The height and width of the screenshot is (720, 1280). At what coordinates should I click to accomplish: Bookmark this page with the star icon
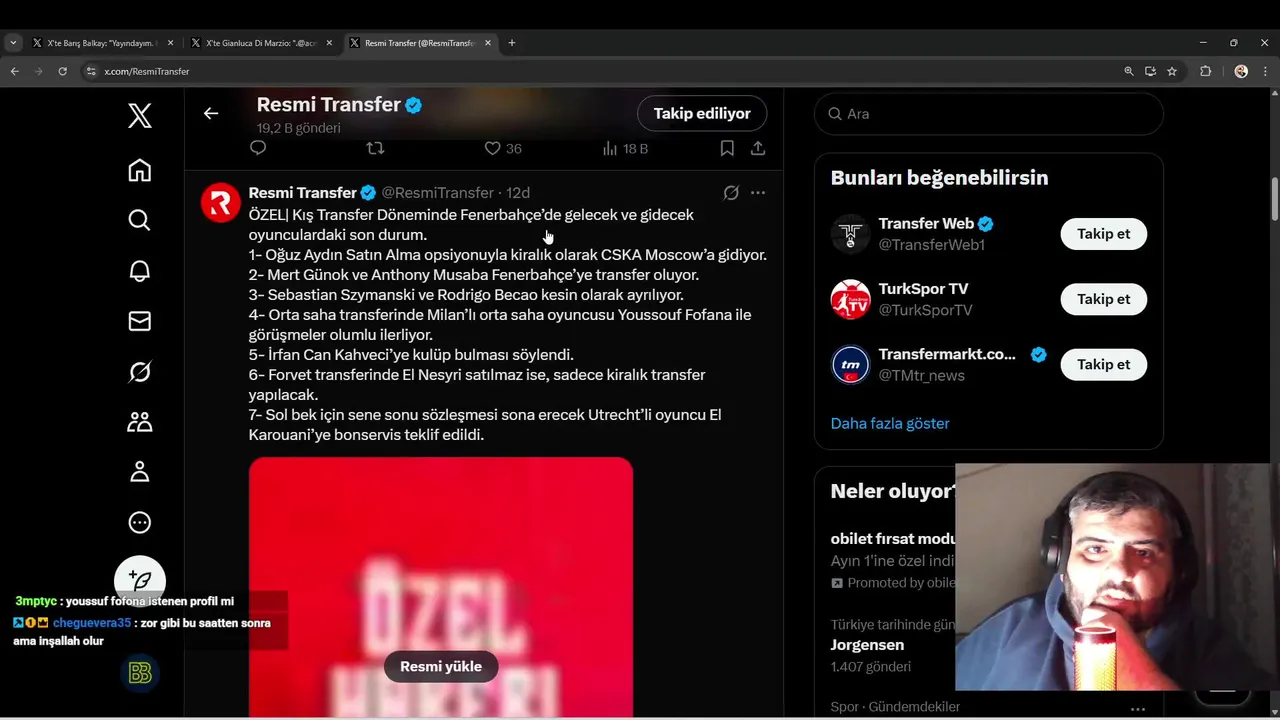(x=1172, y=71)
